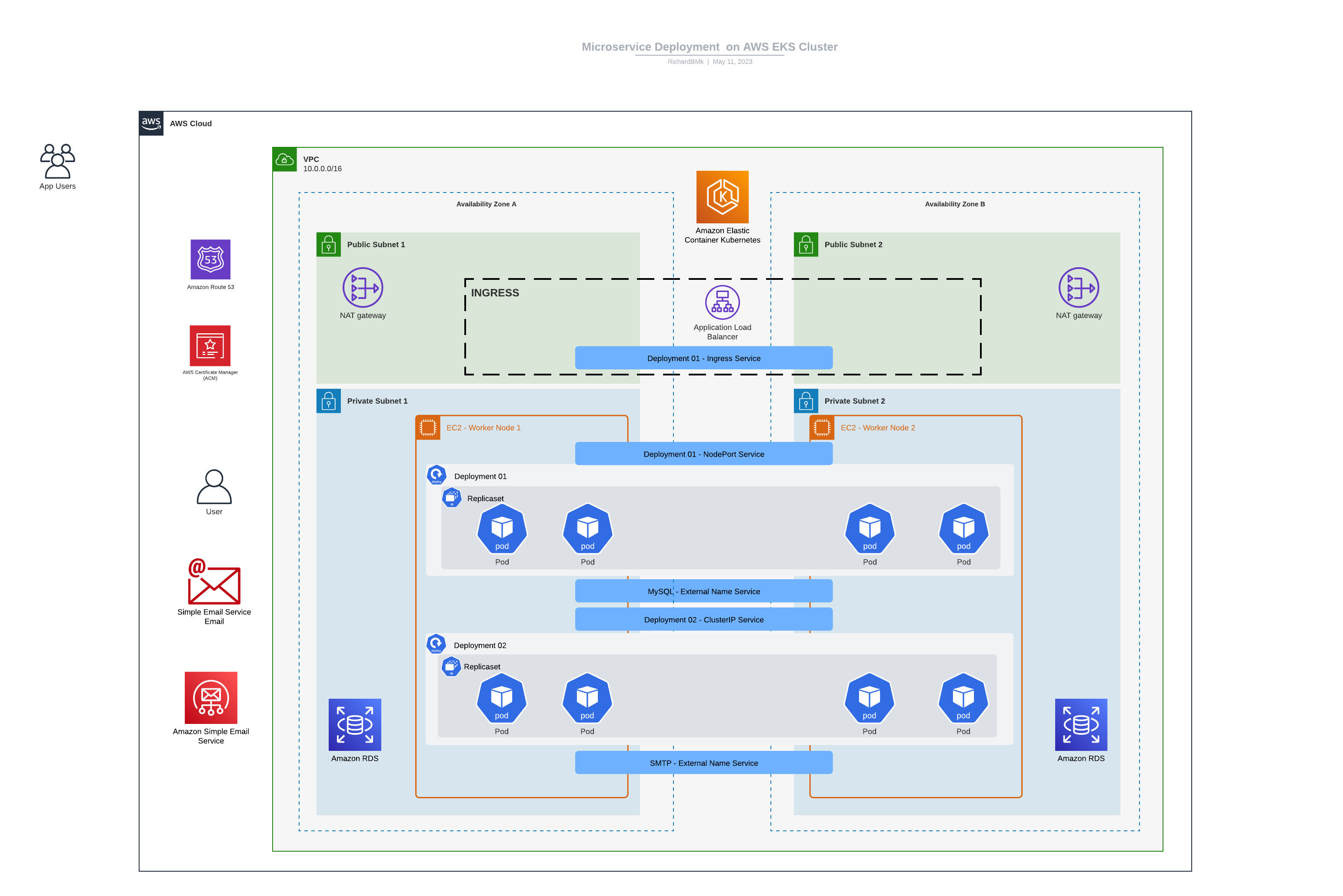Select the Private Subnet 1 label
This screenshot has height=896, width=1343.
[377, 401]
